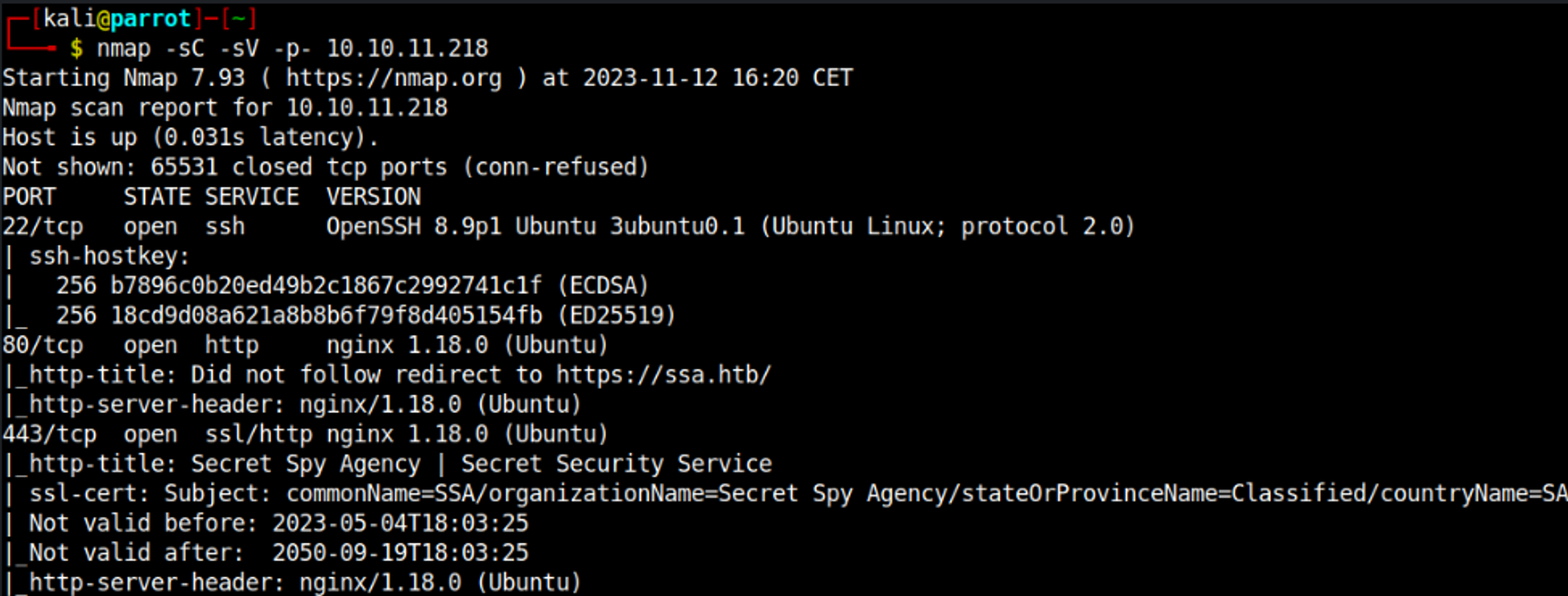Click the yellow dollar sign shell prompt

[x=76, y=49]
